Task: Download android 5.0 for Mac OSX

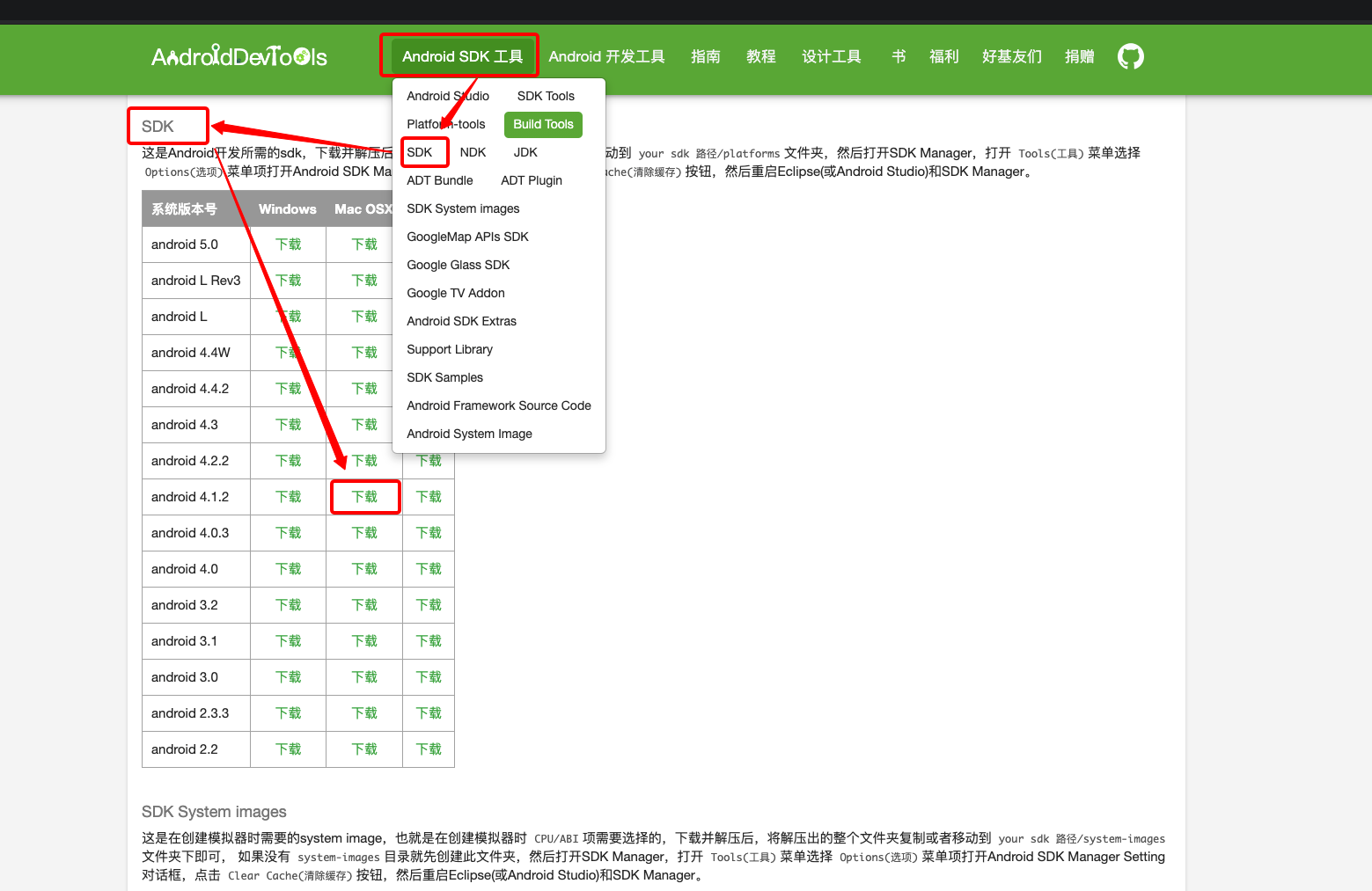Action: (364, 245)
